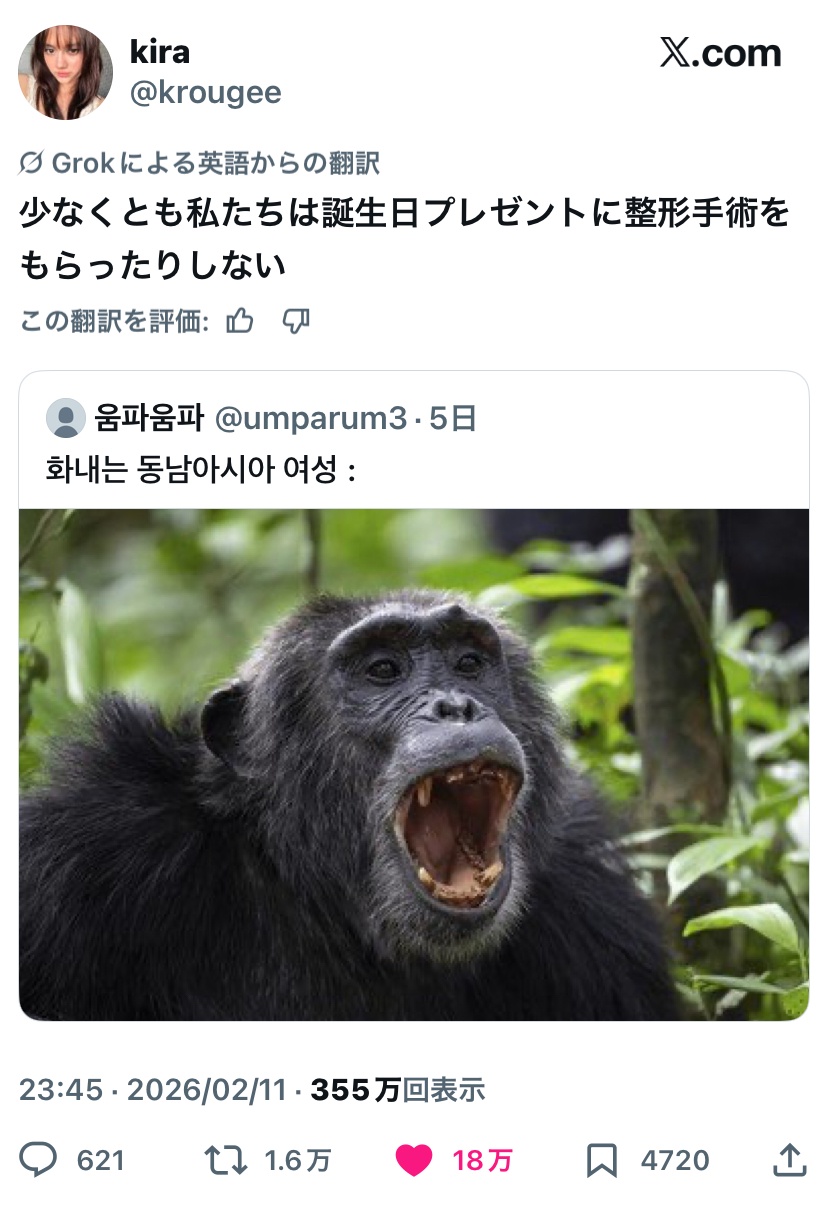The height and width of the screenshot is (1210, 828).
Task: Rate translation with thumbs down icon
Action: (x=296, y=321)
